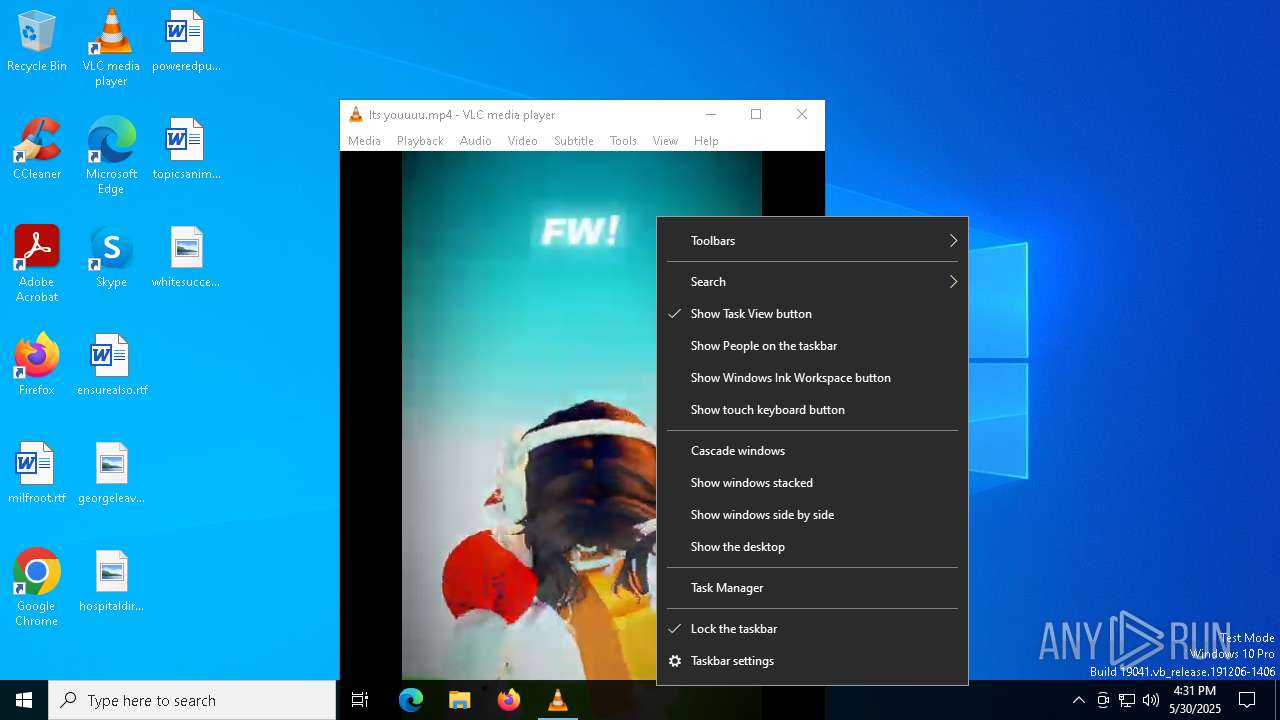
Task: Open the network status tray icon
Action: [x=1127, y=700]
